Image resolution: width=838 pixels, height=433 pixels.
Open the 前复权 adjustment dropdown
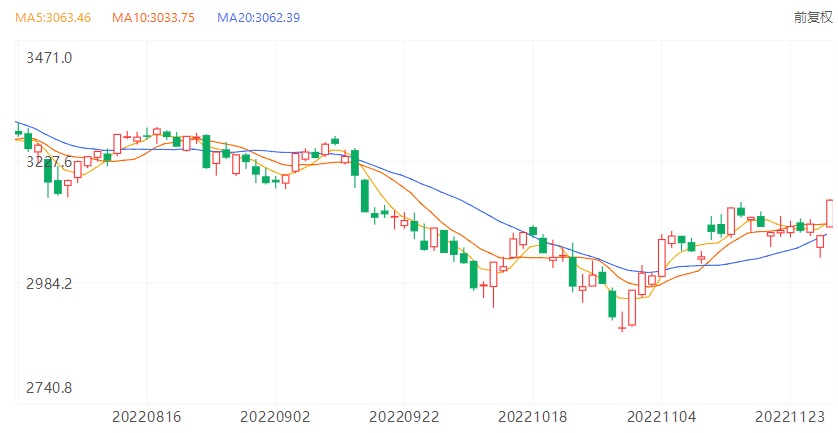(x=812, y=18)
